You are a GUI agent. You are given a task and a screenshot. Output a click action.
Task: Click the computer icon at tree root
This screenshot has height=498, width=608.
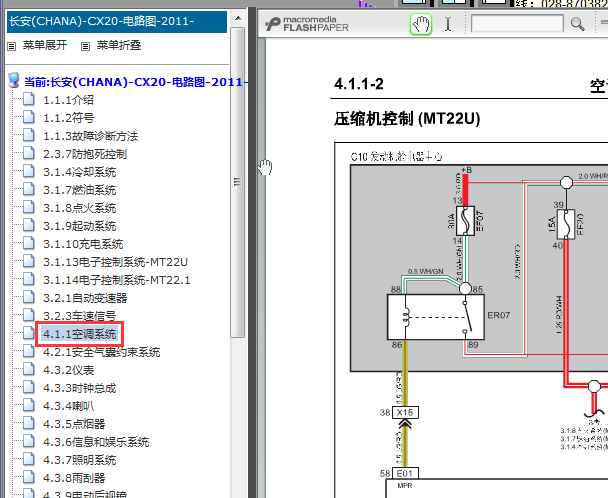point(14,81)
